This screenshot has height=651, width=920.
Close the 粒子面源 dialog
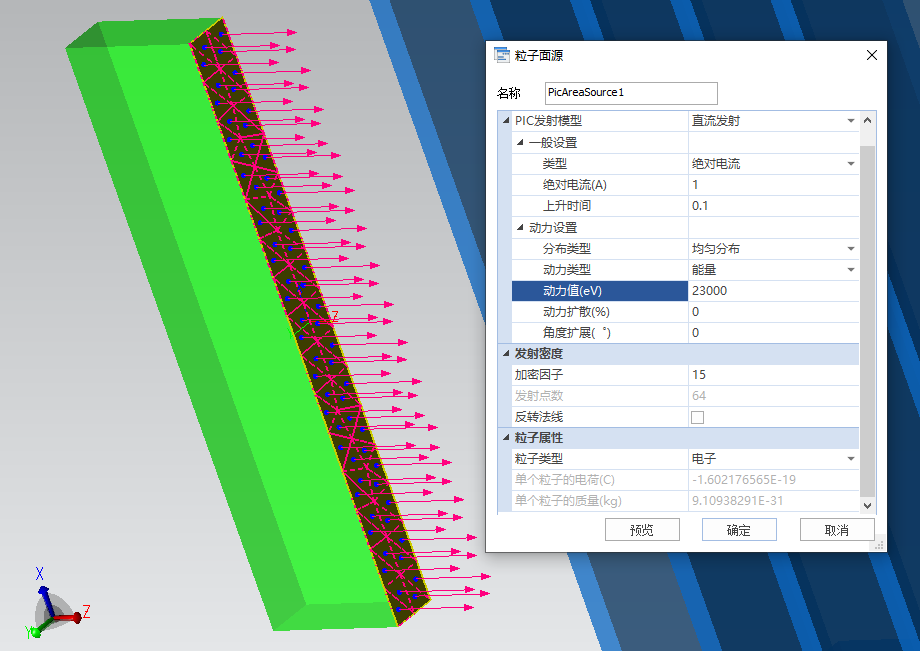point(871,56)
